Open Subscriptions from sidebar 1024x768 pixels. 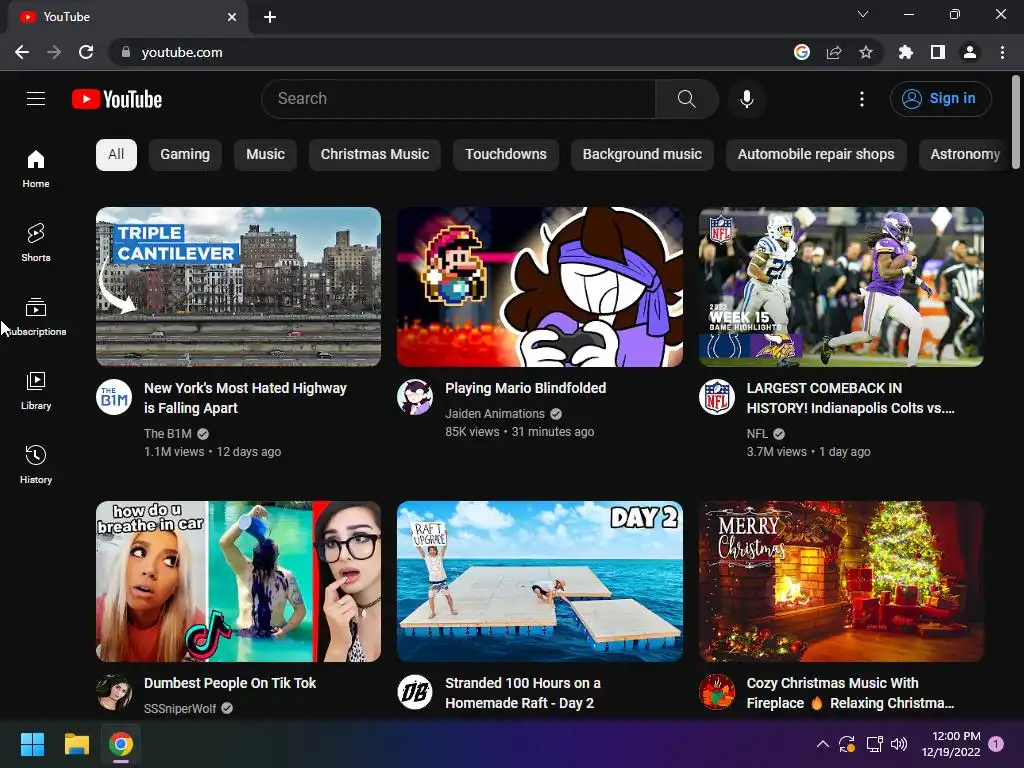(36, 317)
